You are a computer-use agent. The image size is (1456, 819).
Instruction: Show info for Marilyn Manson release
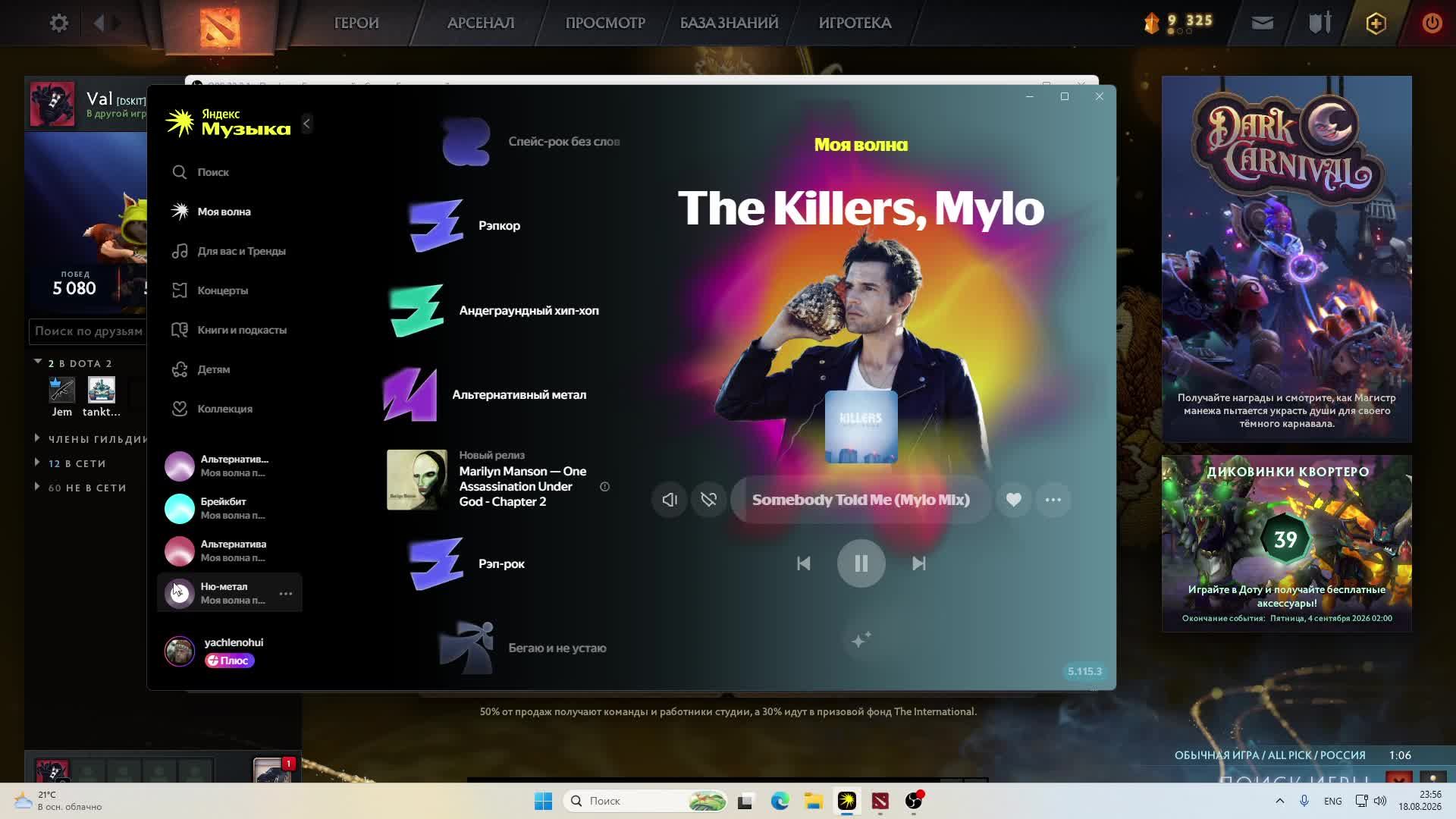[604, 487]
